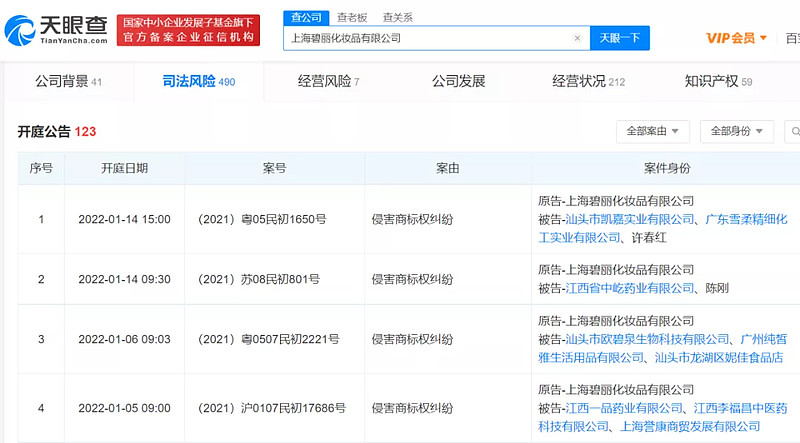Click case number （2021）沪0107民初17686号
The height and width of the screenshot is (443, 800).
click(271, 408)
